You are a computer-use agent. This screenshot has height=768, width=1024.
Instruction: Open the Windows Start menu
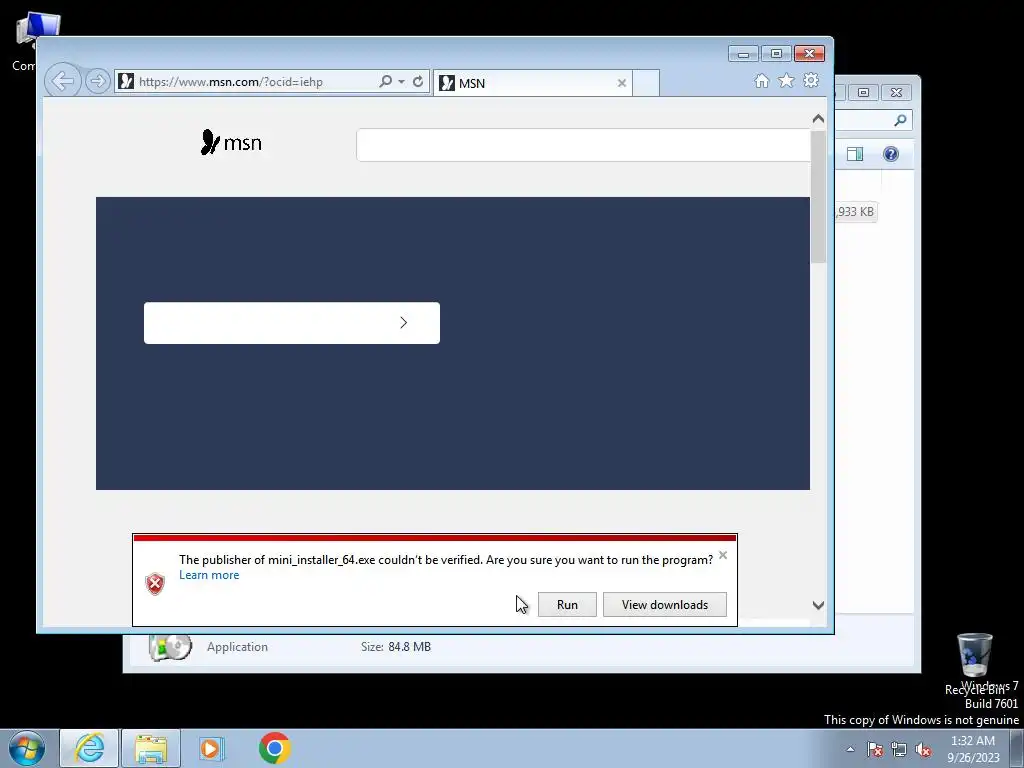click(x=26, y=748)
